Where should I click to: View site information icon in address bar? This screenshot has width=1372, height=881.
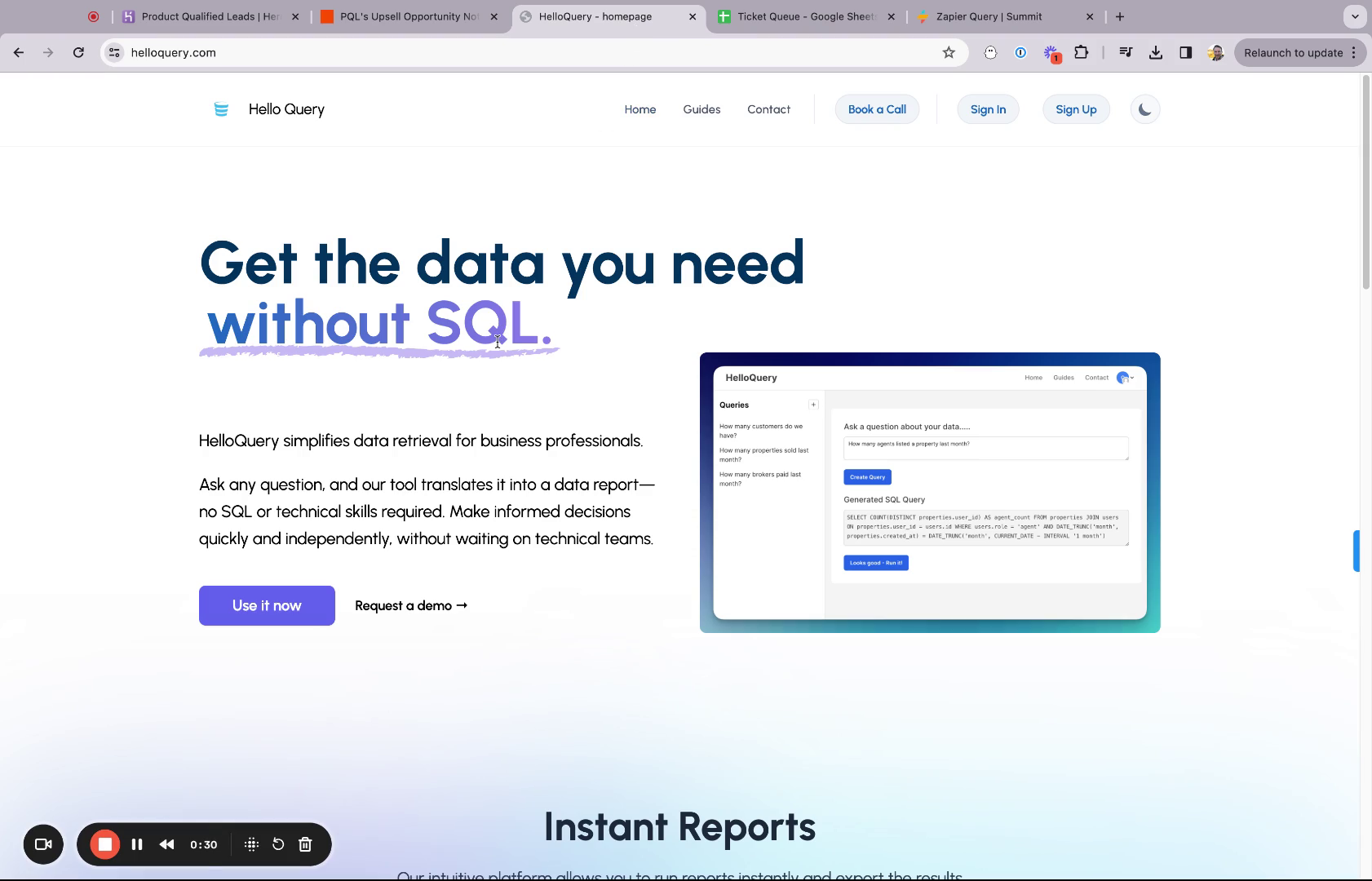pyautogui.click(x=115, y=52)
